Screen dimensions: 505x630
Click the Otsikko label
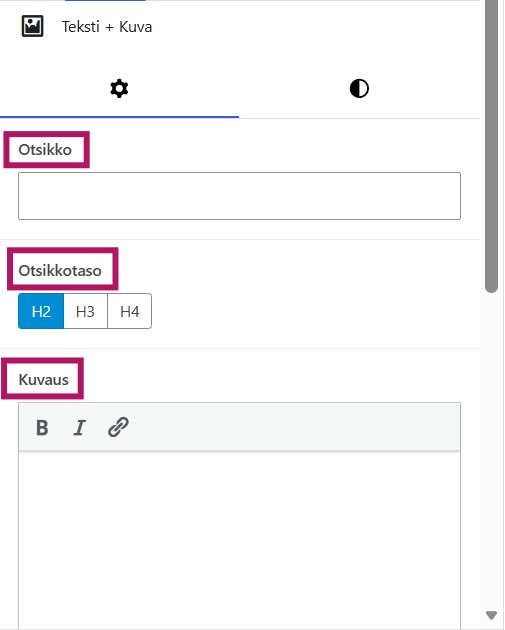pos(45,150)
